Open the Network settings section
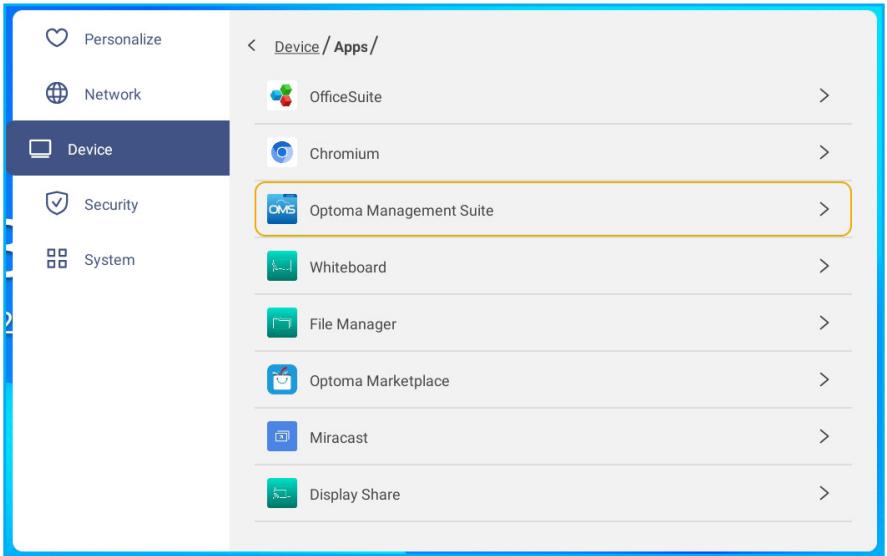Screen dimensions: 887x556 tap(113, 94)
